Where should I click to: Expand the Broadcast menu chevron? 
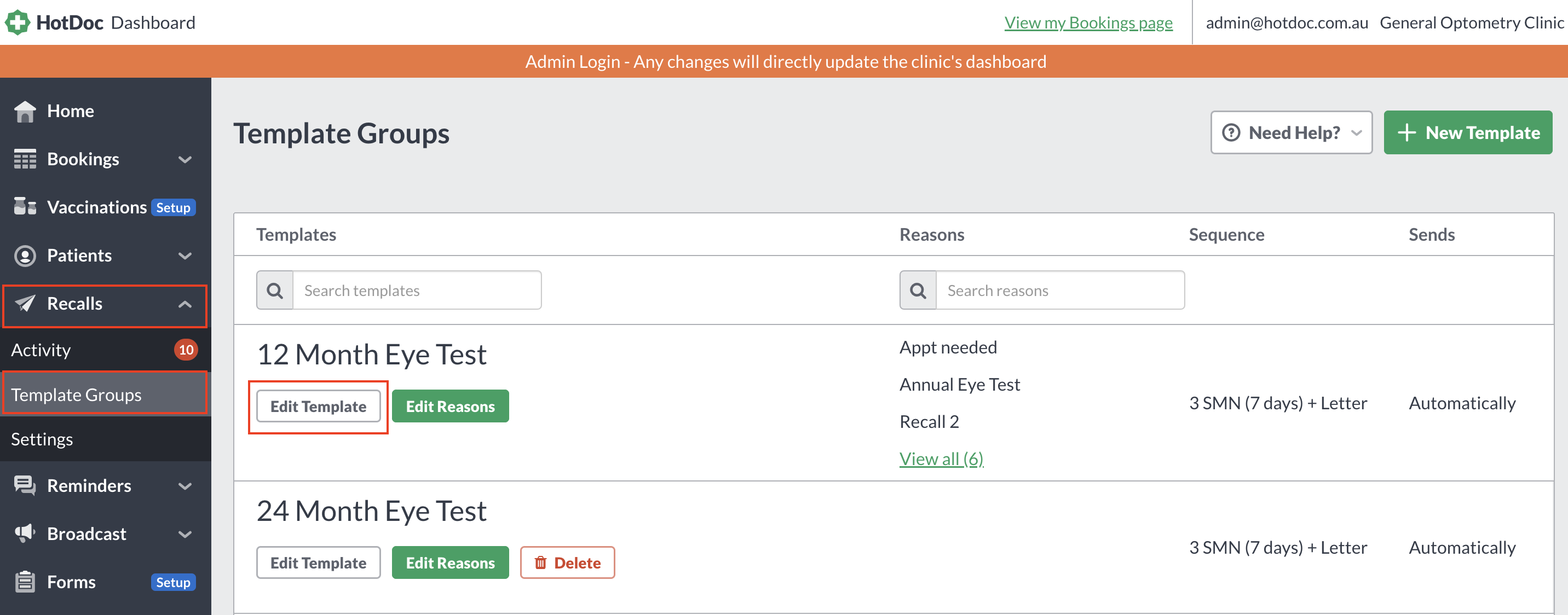click(185, 533)
